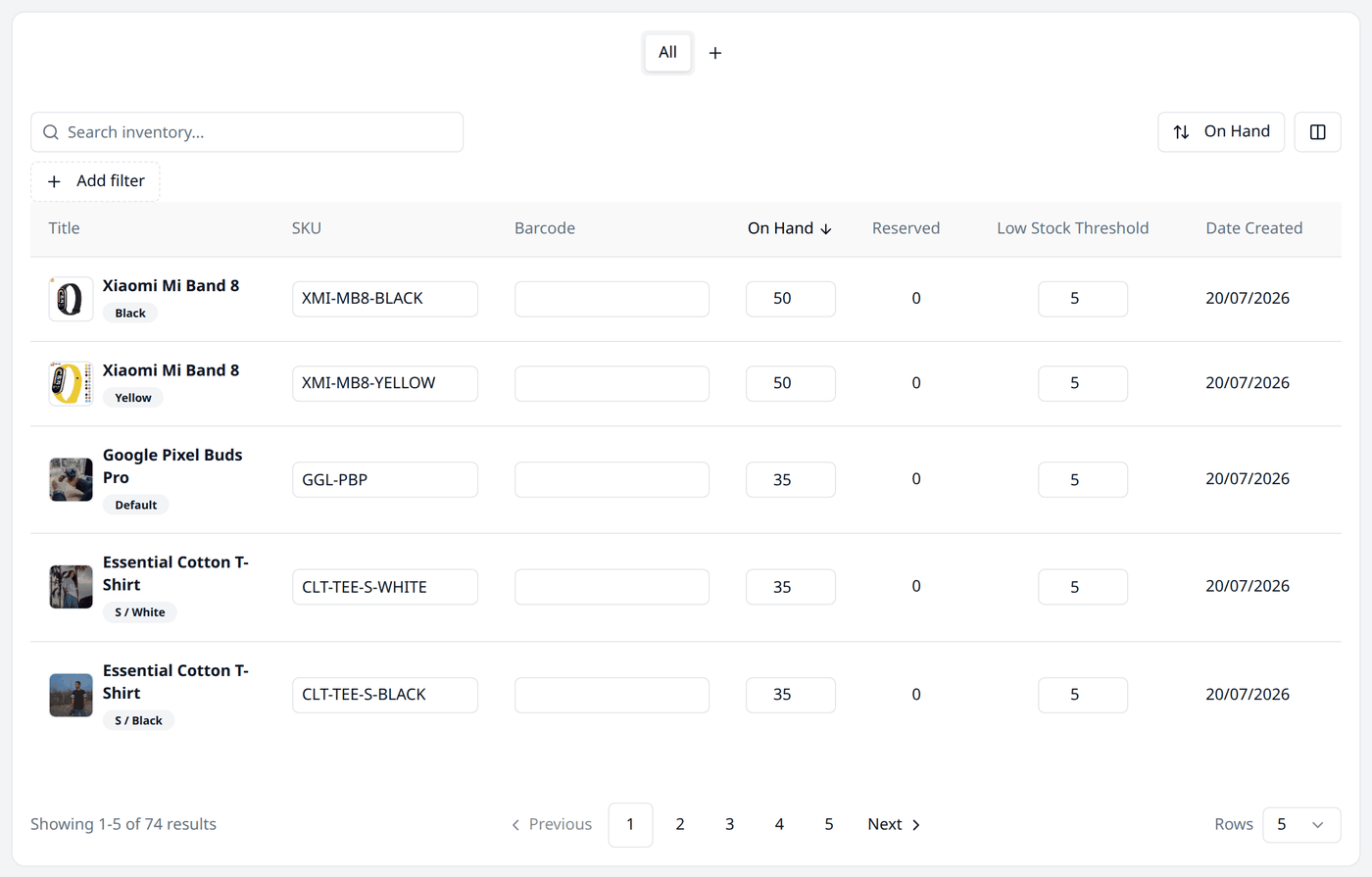Click the Add filter button
This screenshot has width=1372, height=877.
point(95,181)
